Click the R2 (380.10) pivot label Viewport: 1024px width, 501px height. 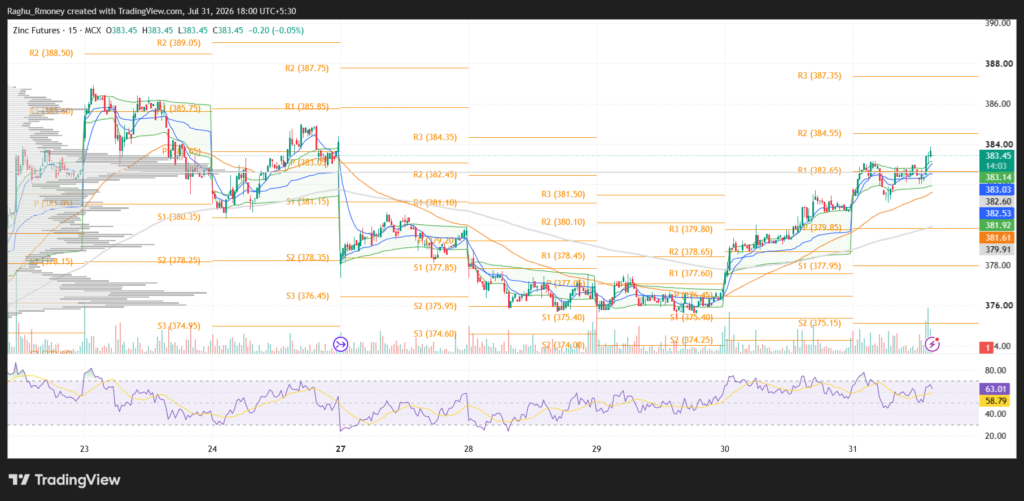[x=563, y=222]
